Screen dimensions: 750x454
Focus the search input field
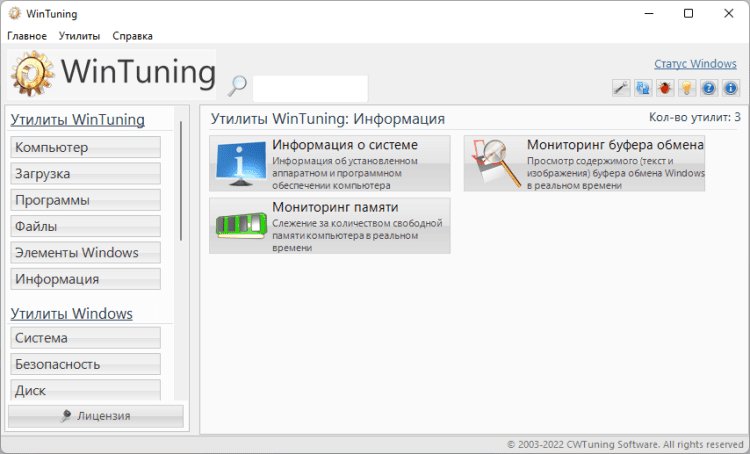(310, 88)
